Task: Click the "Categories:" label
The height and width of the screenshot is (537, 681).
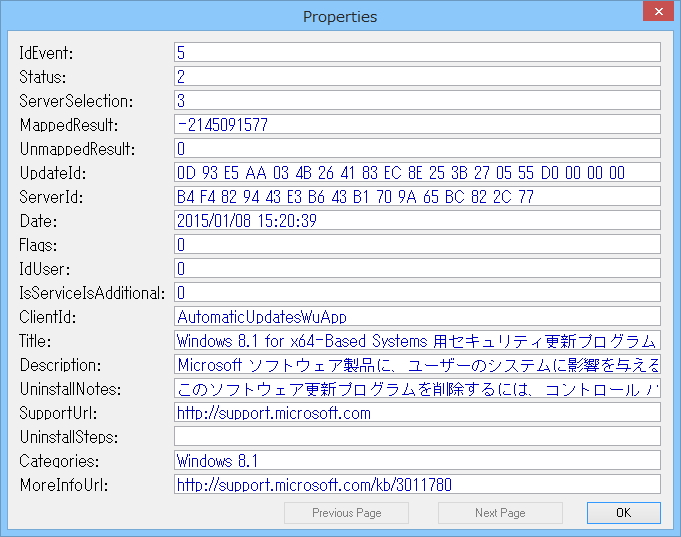Action: pyautogui.click(x=59, y=461)
